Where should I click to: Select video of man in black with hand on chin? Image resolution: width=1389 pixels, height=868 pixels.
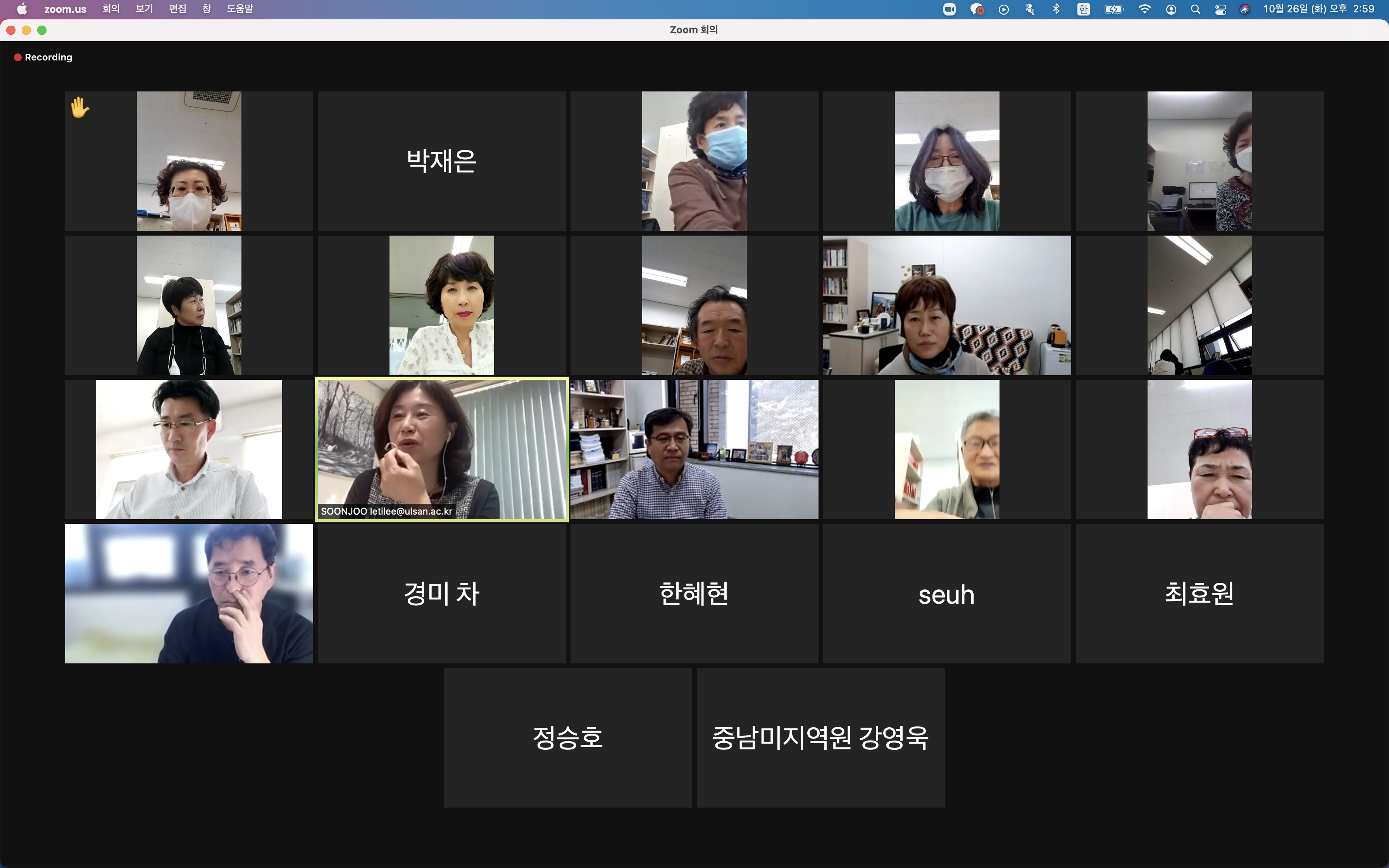coord(189,594)
